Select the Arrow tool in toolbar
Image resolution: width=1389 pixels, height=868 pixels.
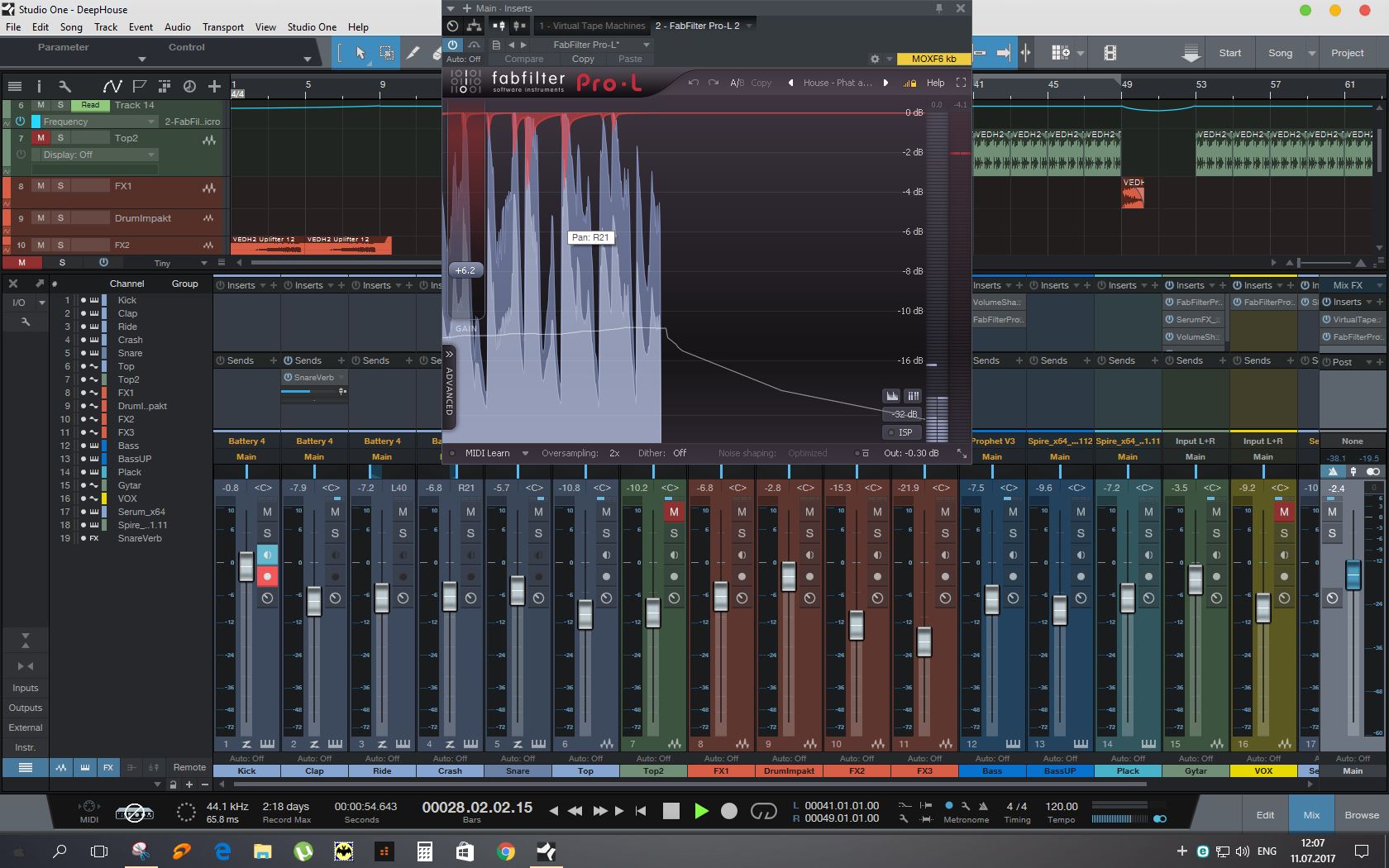click(360, 53)
